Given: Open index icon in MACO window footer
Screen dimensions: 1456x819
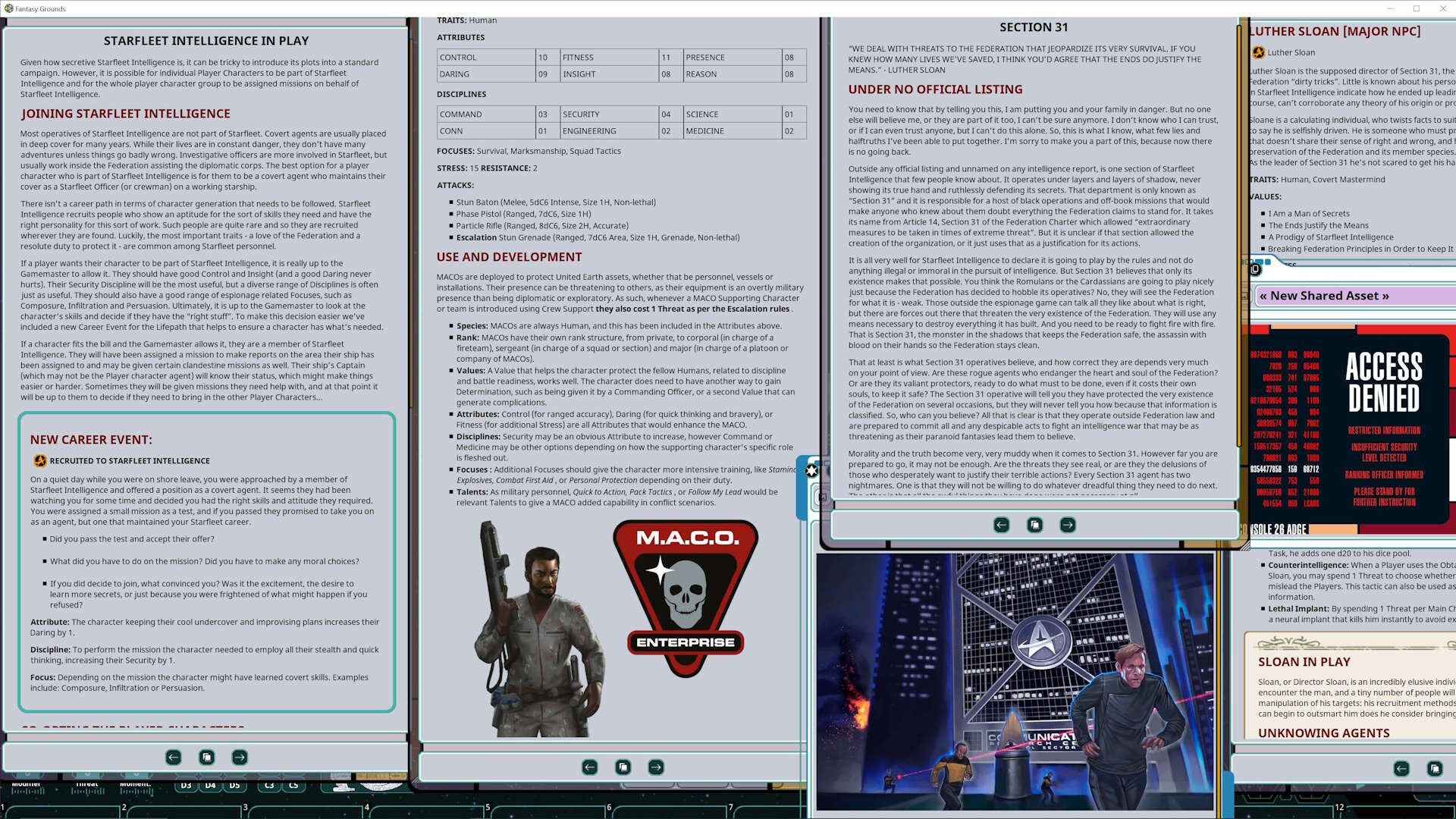Looking at the screenshot, I should click(623, 767).
